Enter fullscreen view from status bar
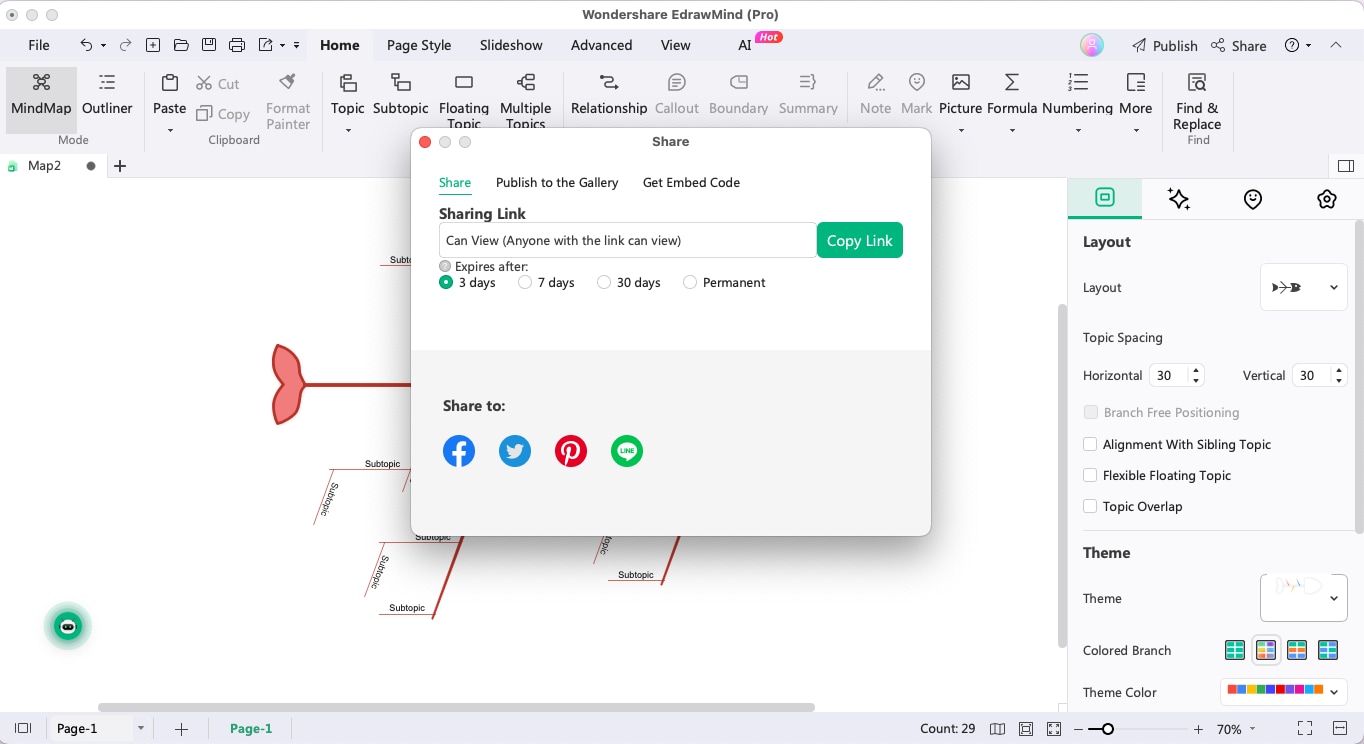1364x744 pixels. click(1304, 729)
